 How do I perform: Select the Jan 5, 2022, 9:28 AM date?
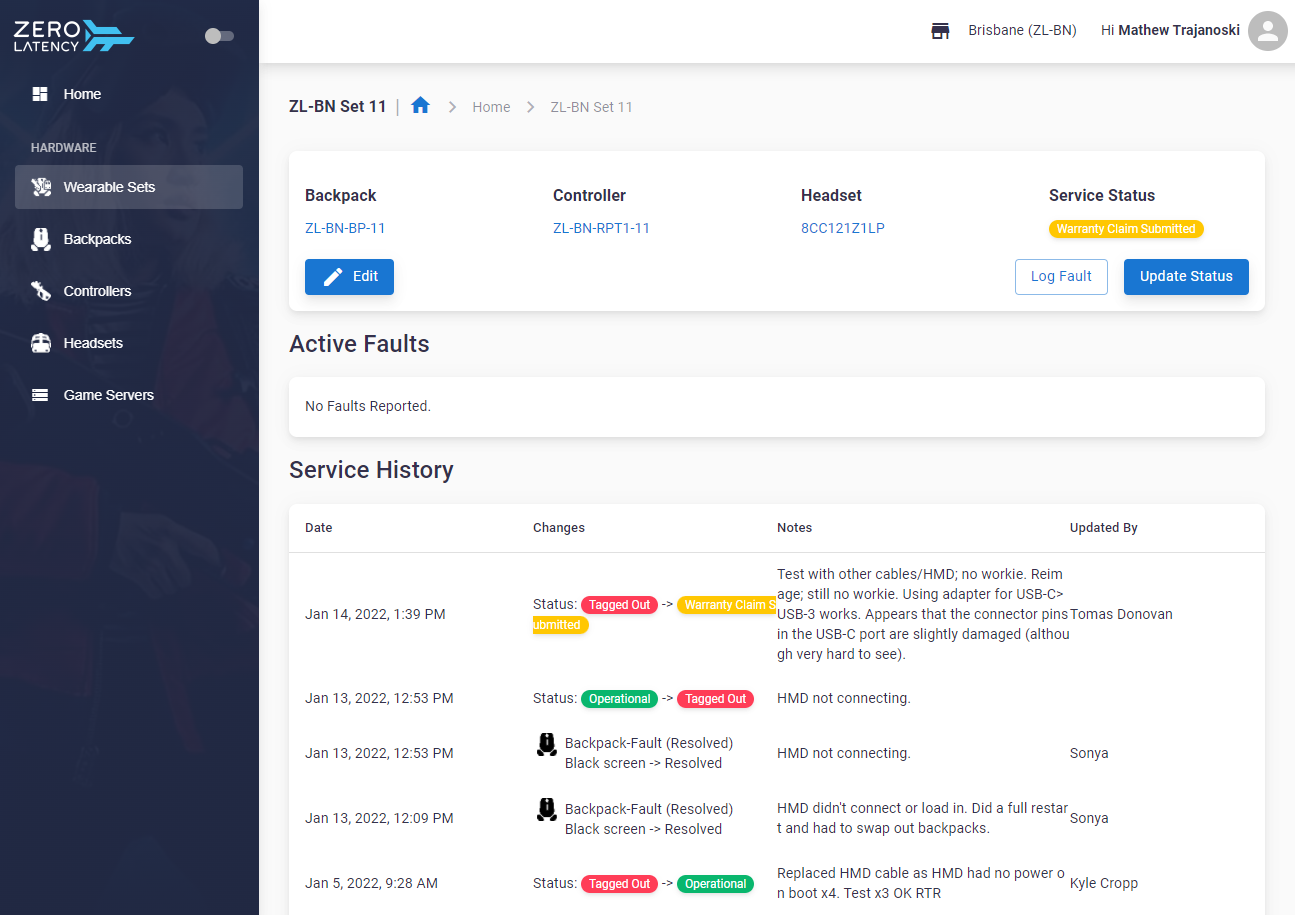coord(371,883)
